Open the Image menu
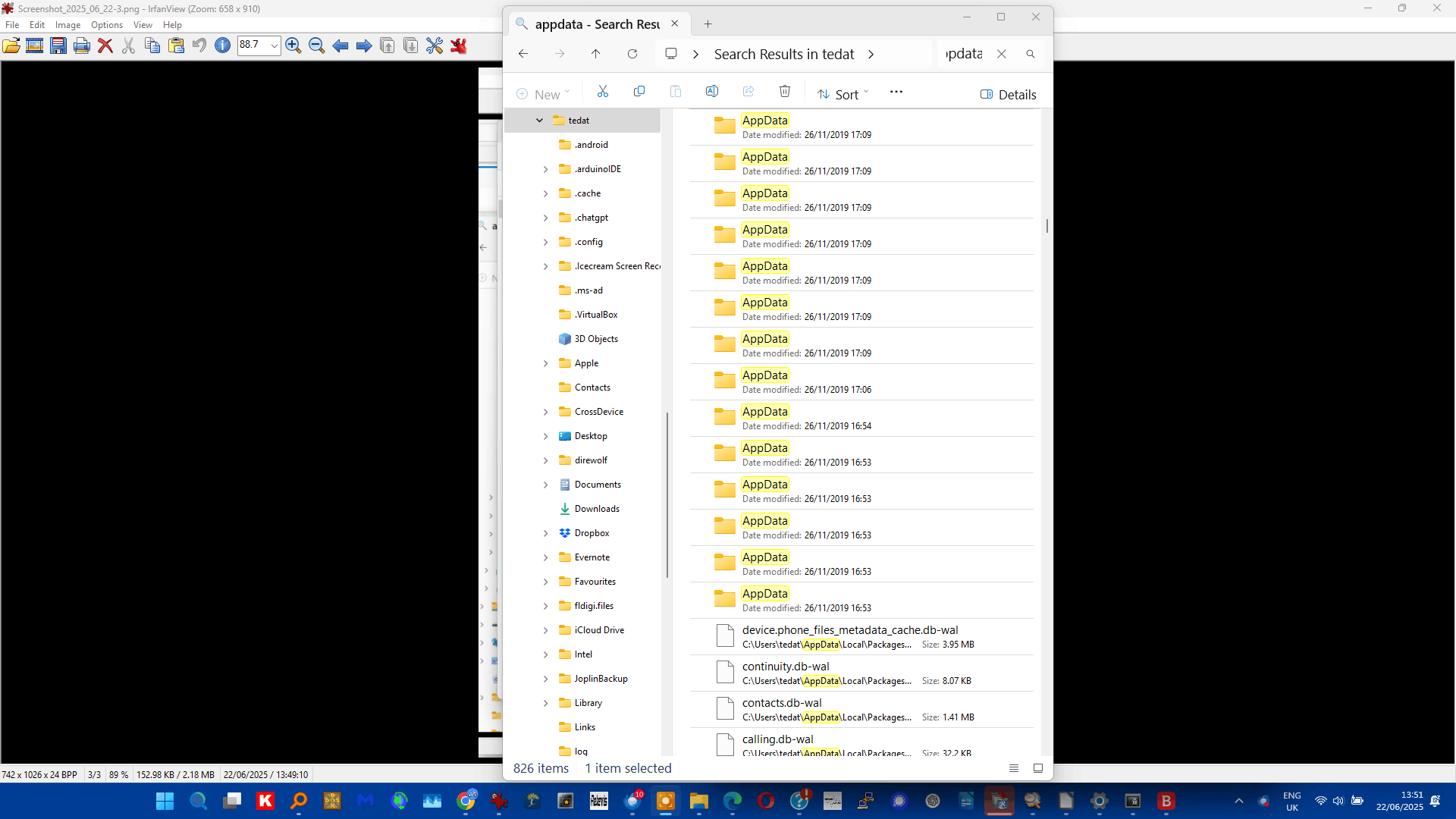 (x=67, y=25)
